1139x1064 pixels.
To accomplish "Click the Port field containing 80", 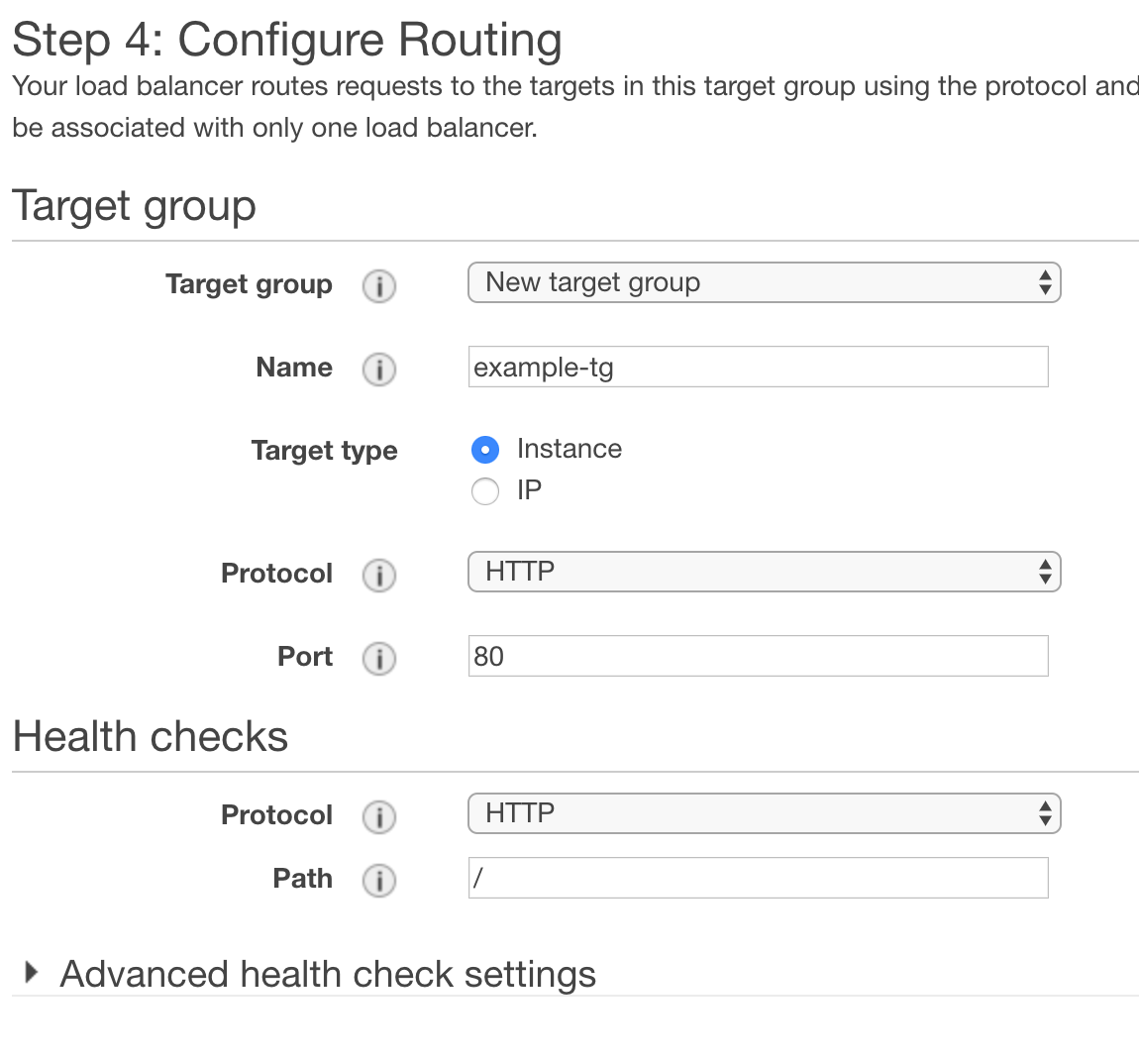I will pos(758,655).
